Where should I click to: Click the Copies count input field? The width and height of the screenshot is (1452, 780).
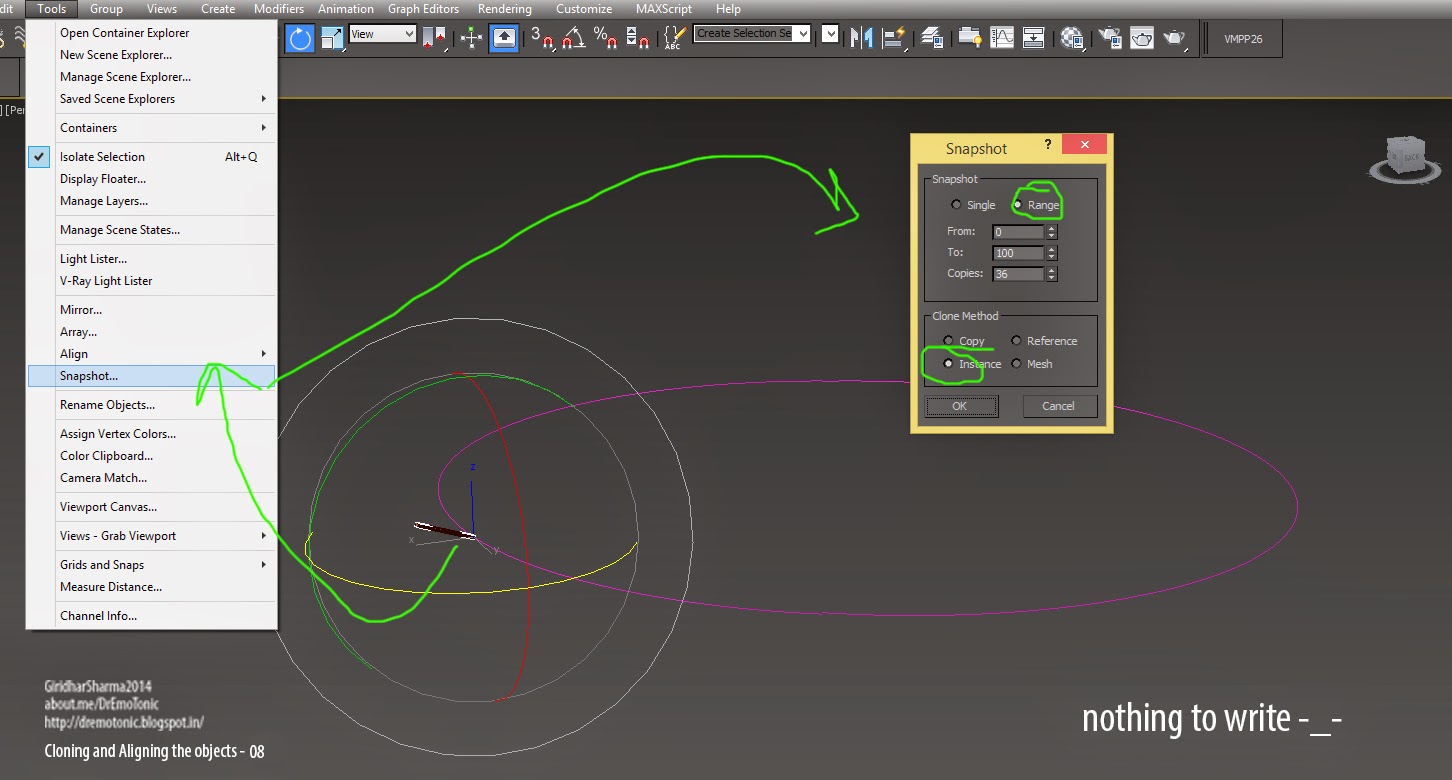tap(1018, 274)
